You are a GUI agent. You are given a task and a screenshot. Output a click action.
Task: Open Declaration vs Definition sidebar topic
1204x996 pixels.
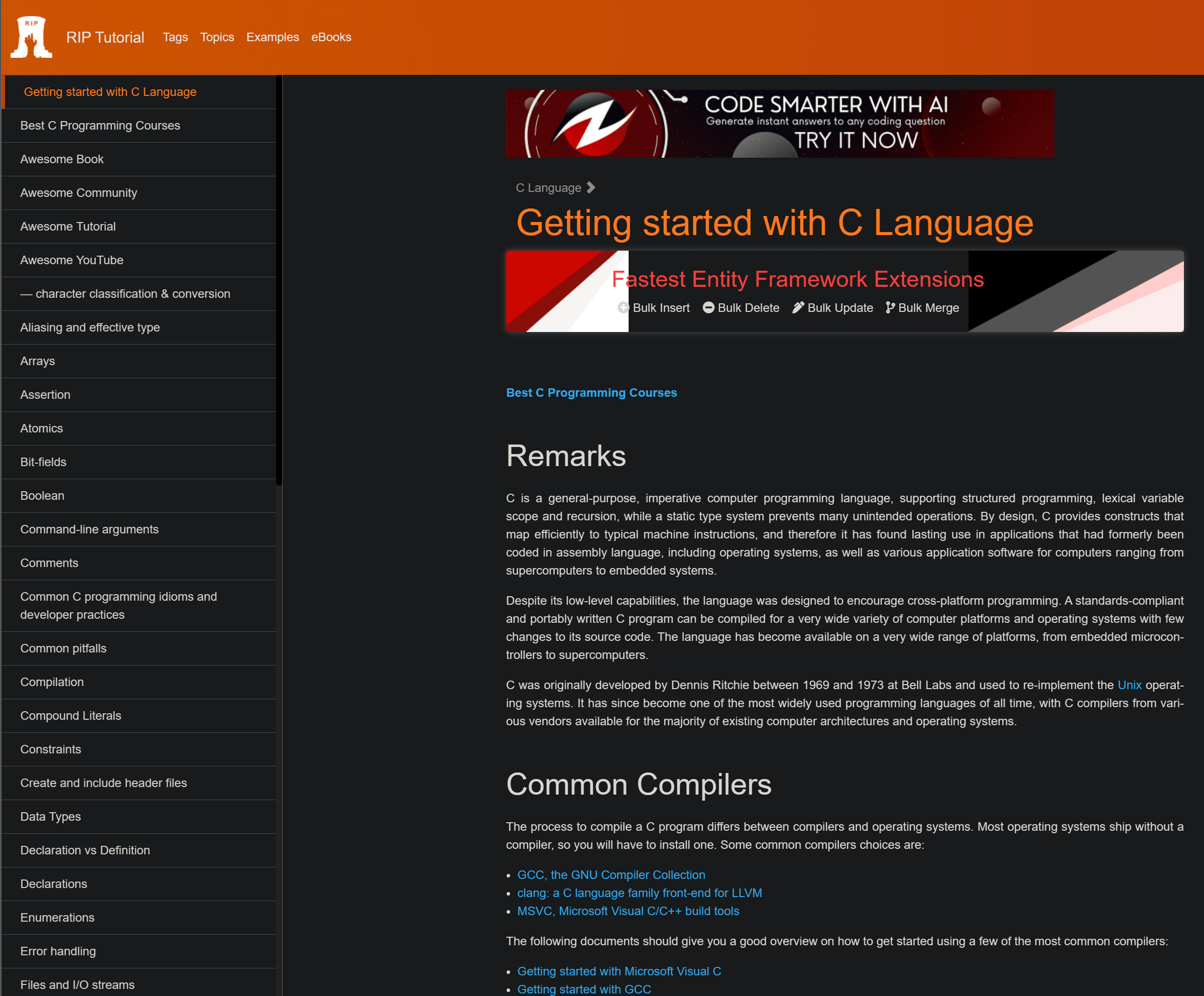(x=85, y=850)
